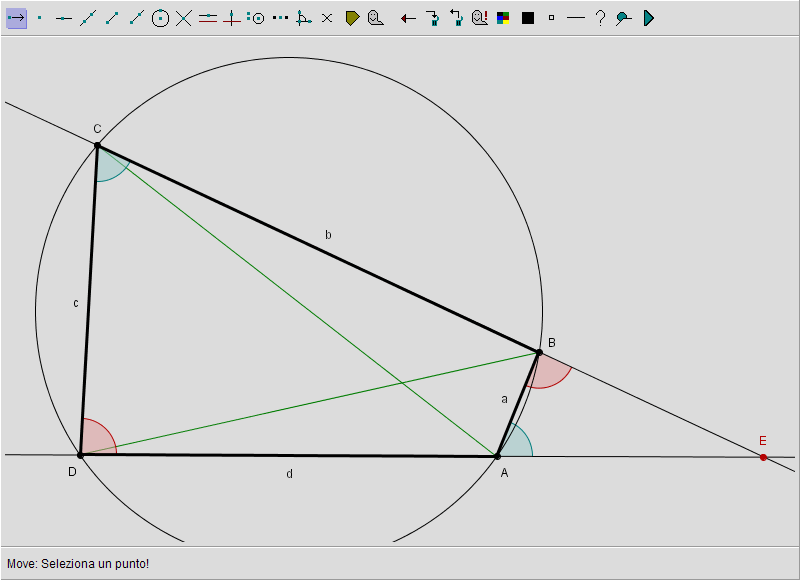Select the filled Polygon tool
The height and width of the screenshot is (580, 800).
tap(352, 18)
